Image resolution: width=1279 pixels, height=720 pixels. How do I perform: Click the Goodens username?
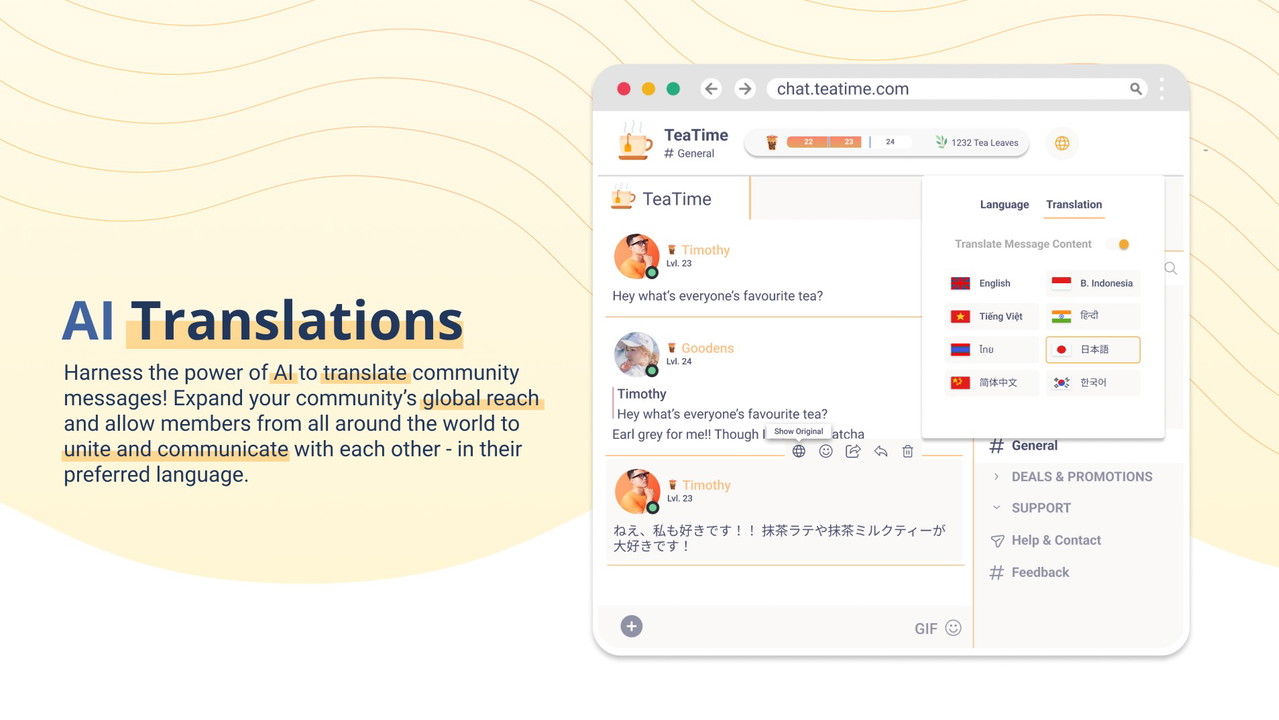coord(708,348)
